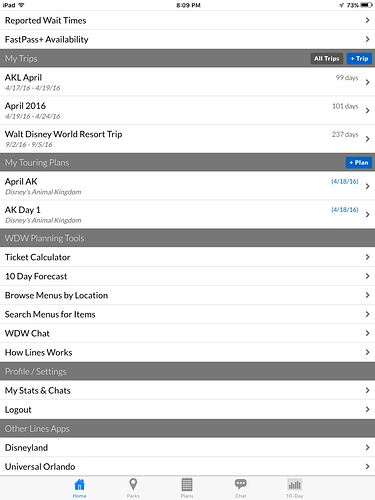The image size is (375, 500).
Task: Click the Wi-Fi status icon
Action: pos(21,5)
